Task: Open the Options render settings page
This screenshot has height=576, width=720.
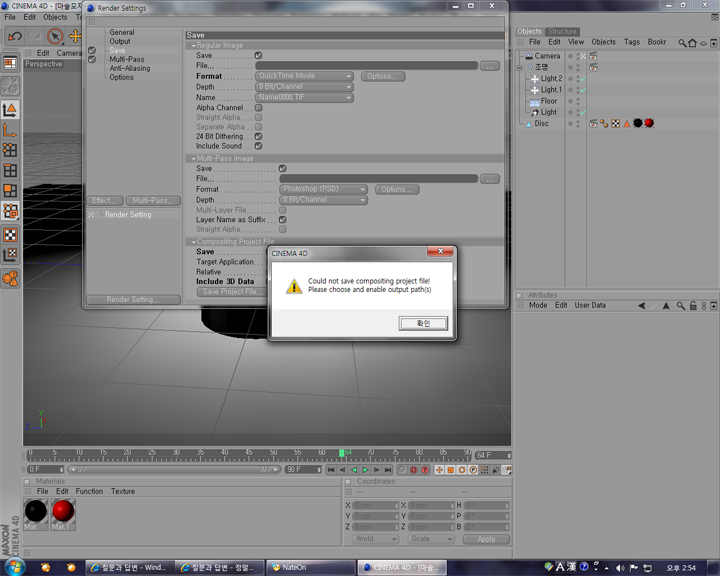Action: pos(121,77)
